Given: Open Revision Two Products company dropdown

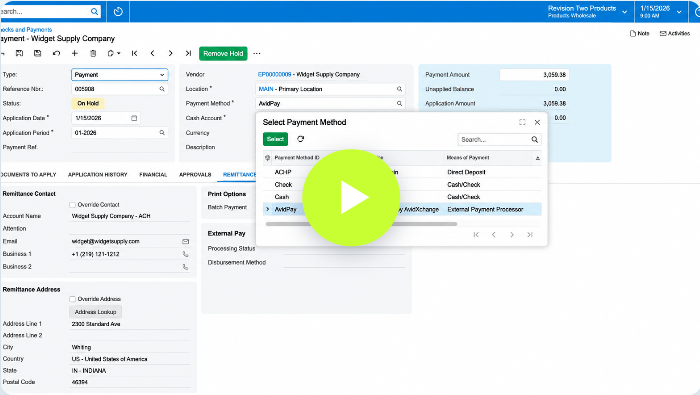Looking at the screenshot, I should coord(587,12).
